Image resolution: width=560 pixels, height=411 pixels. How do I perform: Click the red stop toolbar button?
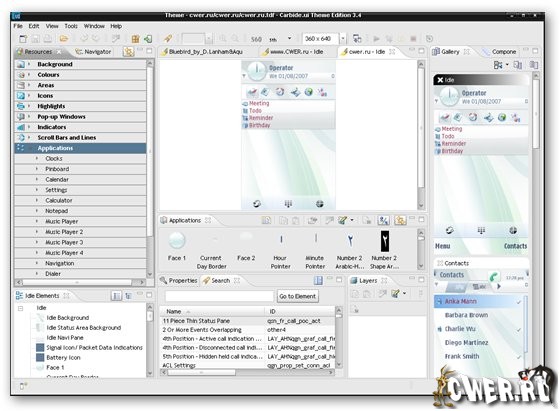413,39
